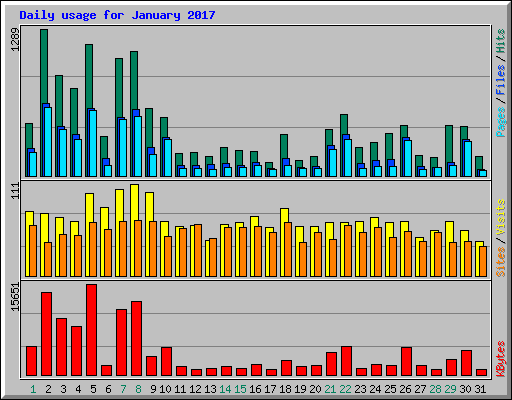The image size is (512, 400).
Task: Click day label 4 on the x-axis
Action: [x=78, y=389]
